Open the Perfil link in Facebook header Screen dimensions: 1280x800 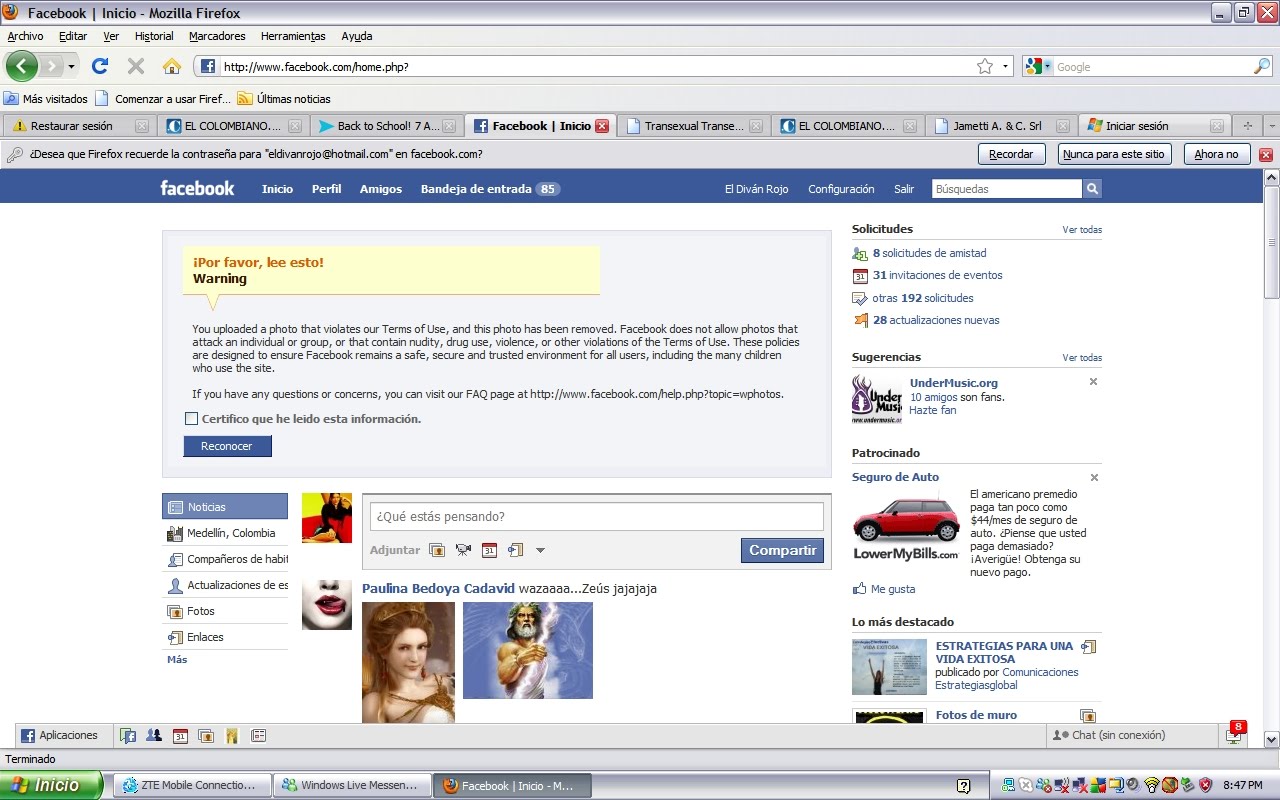327,189
